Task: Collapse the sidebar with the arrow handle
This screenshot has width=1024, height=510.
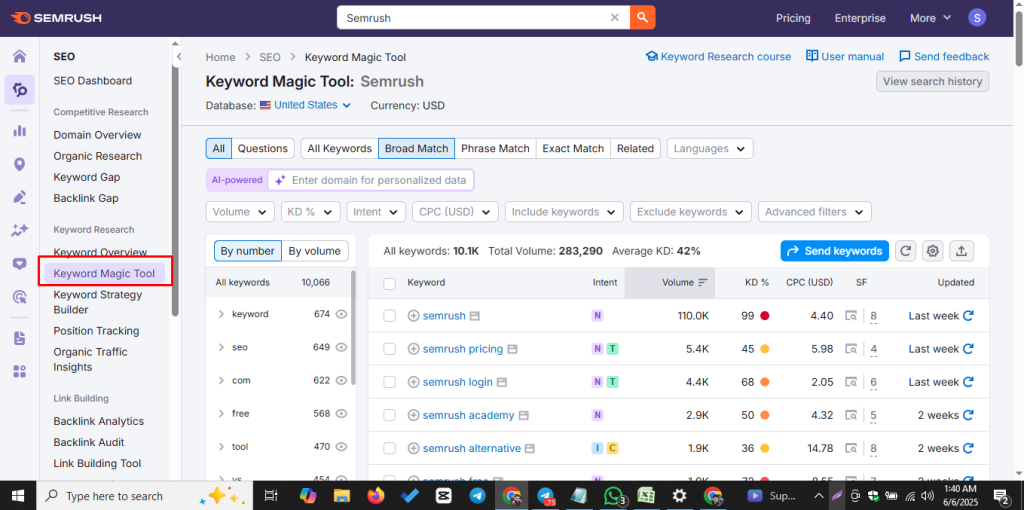Action: click(x=178, y=57)
